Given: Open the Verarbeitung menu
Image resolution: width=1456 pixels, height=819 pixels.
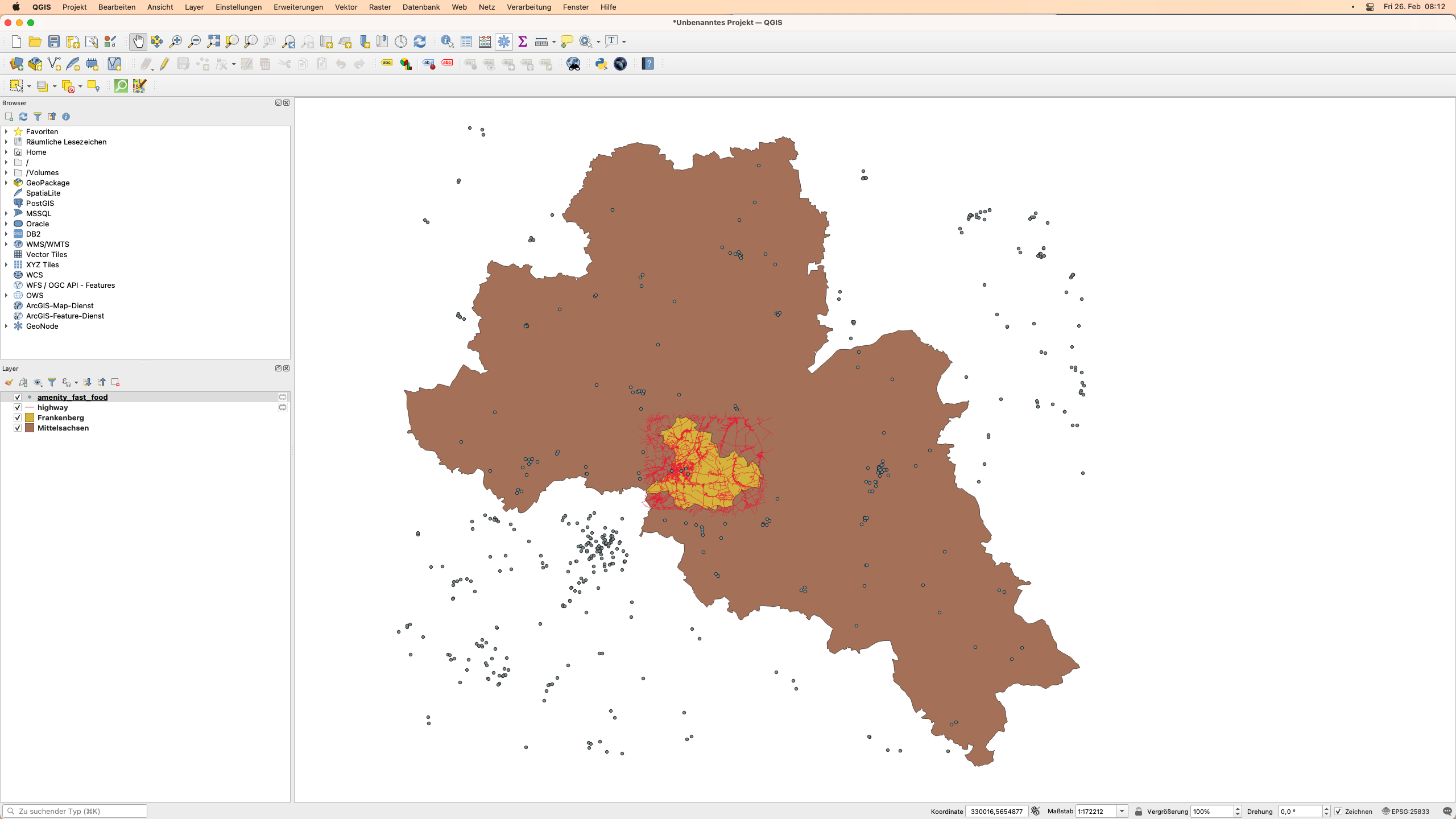Looking at the screenshot, I should [529, 7].
